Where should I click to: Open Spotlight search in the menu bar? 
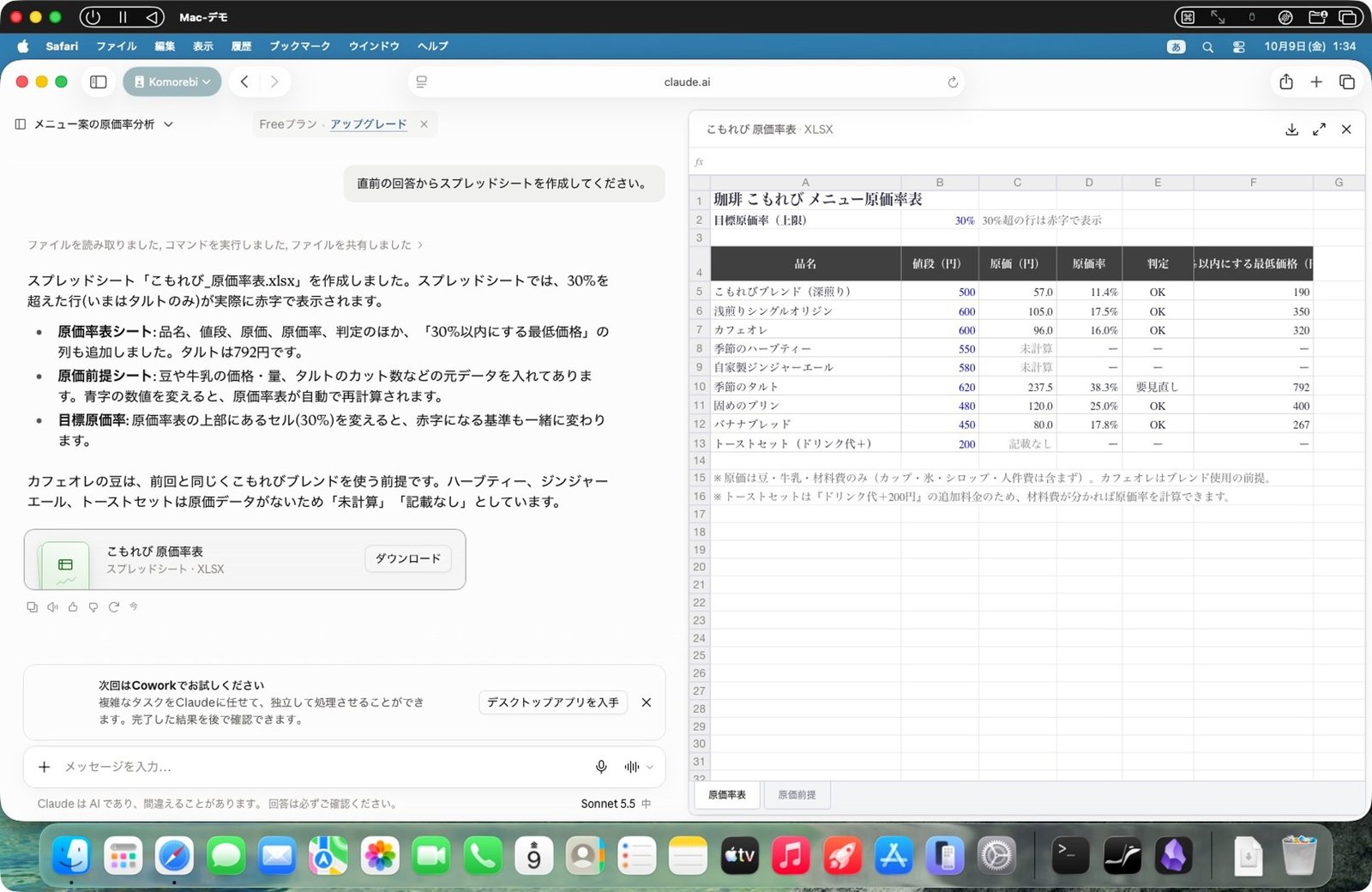pyautogui.click(x=1207, y=47)
